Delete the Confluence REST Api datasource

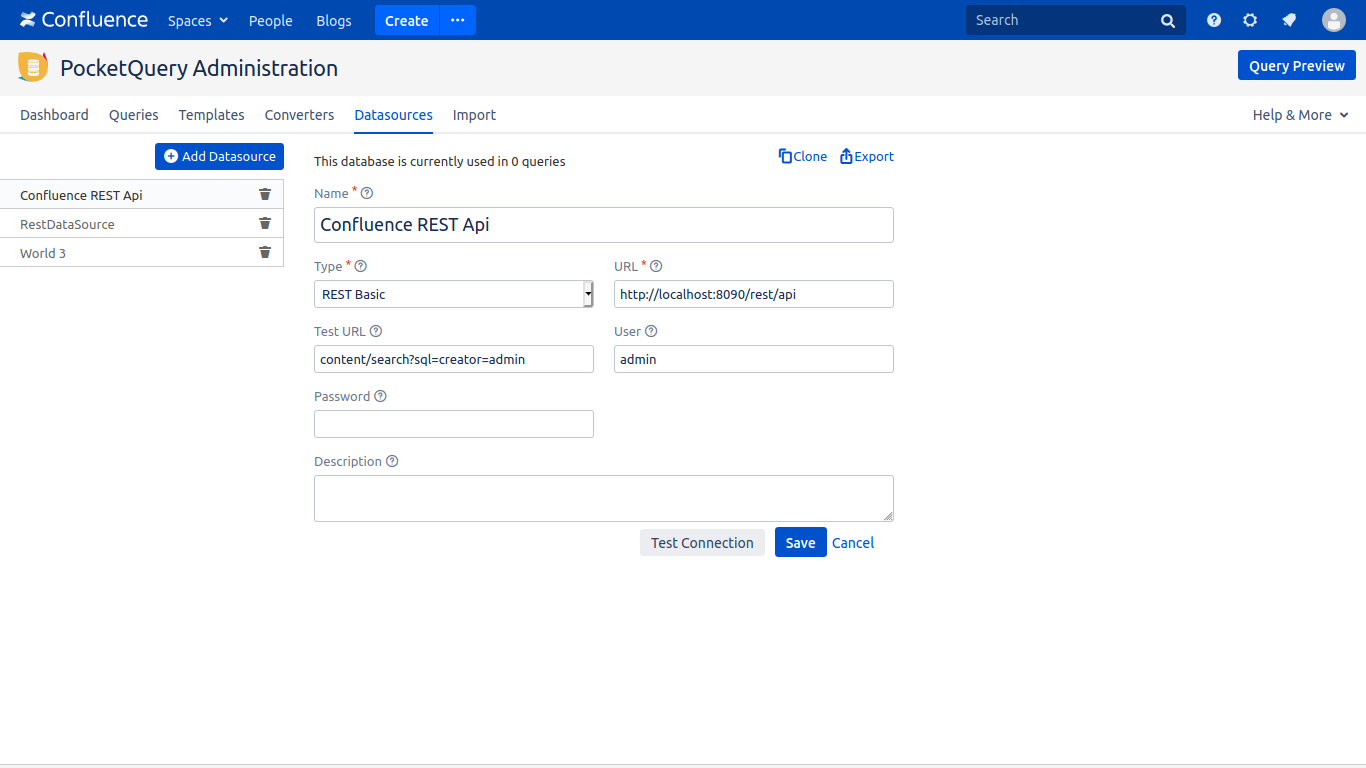tap(265, 195)
